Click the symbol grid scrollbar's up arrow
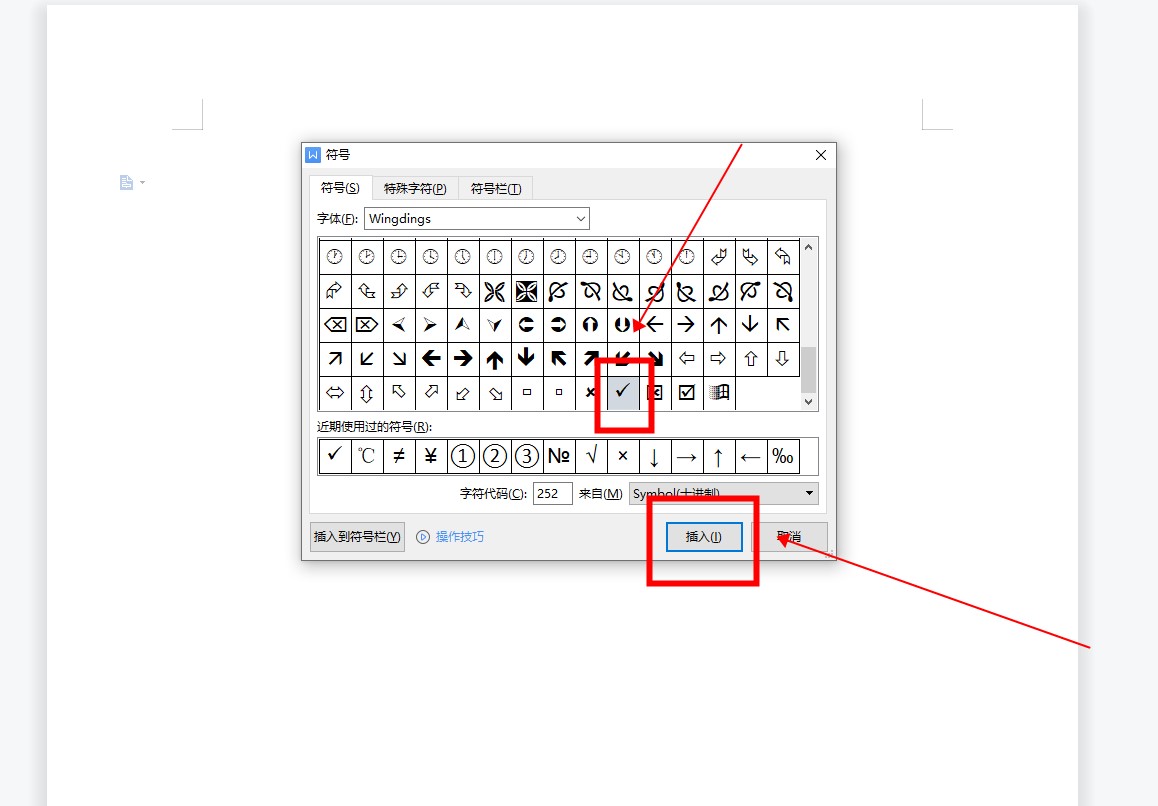This screenshot has height=806, width=1158. pos(809,246)
